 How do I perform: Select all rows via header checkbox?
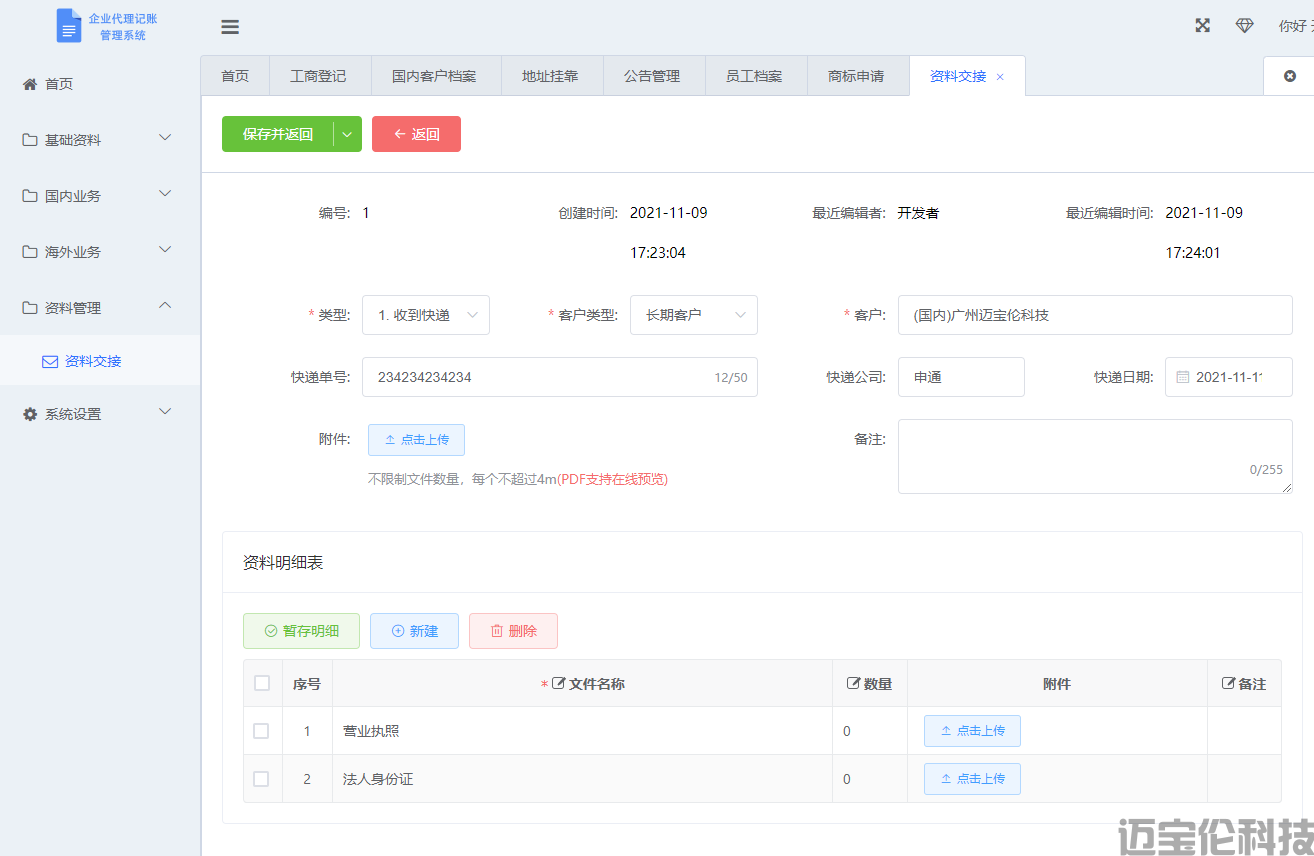point(262,683)
